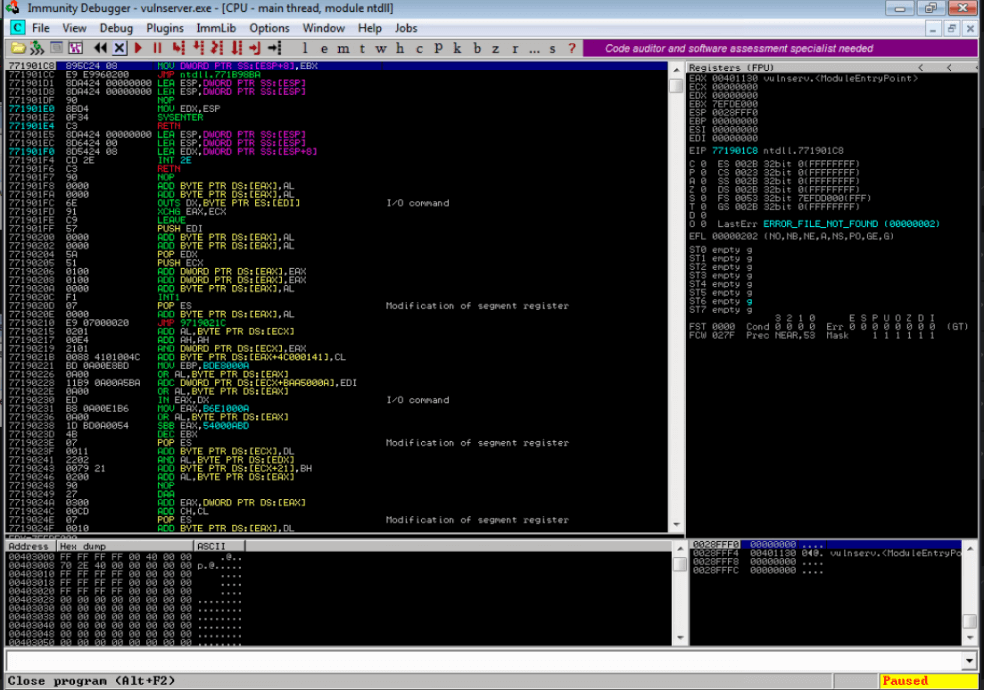The image size is (984, 690).
Task: Run the program with the red play icon
Action: [x=139, y=48]
